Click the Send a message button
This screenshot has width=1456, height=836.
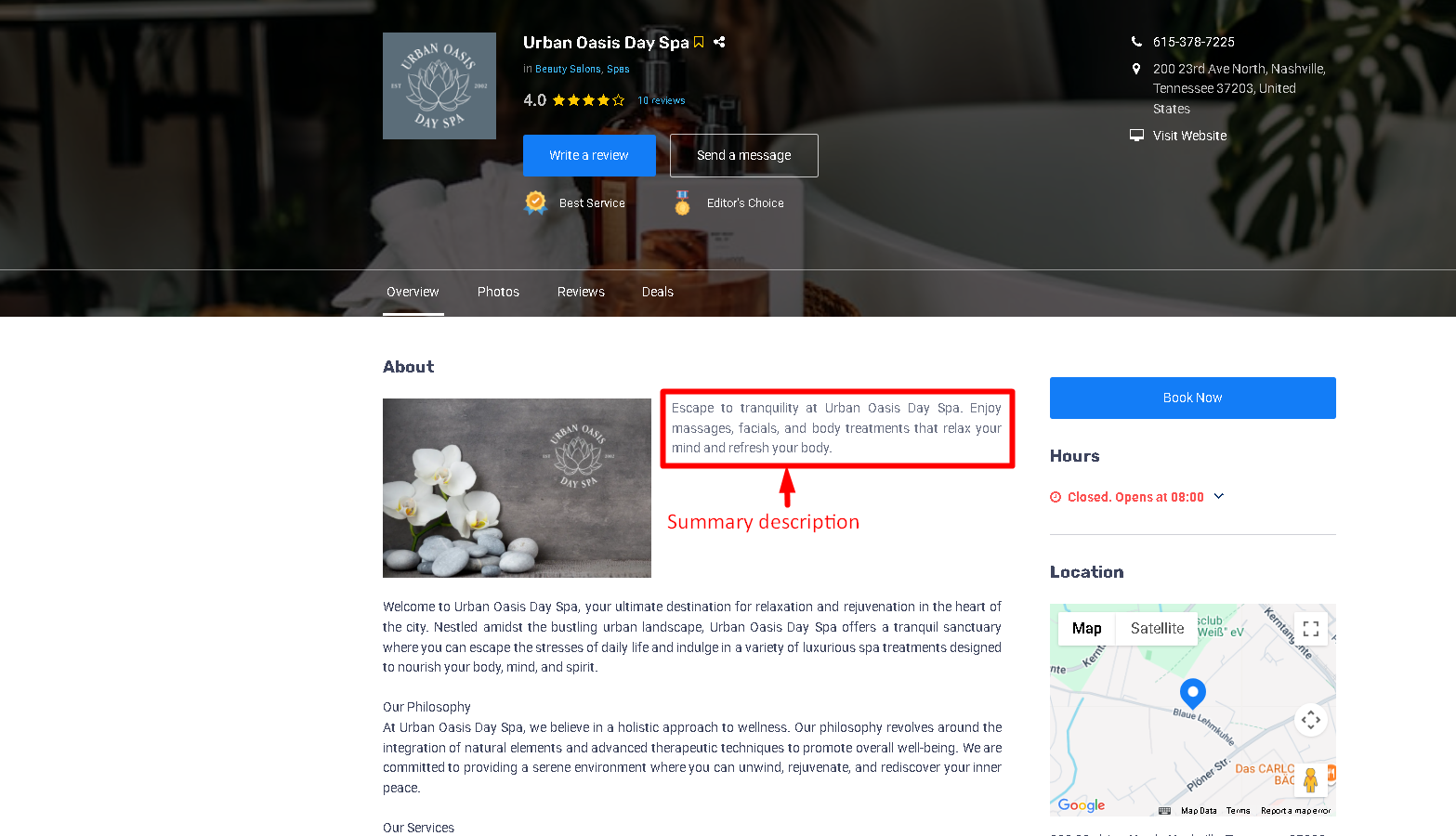point(744,155)
